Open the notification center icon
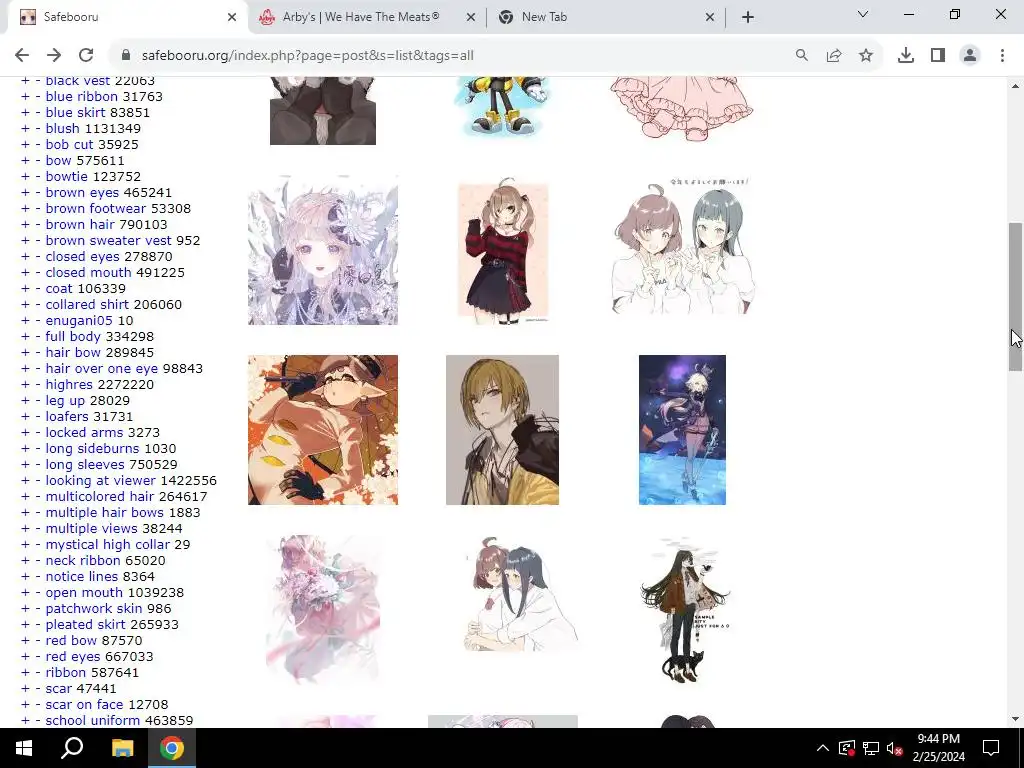This screenshot has width=1024, height=768. [991, 748]
